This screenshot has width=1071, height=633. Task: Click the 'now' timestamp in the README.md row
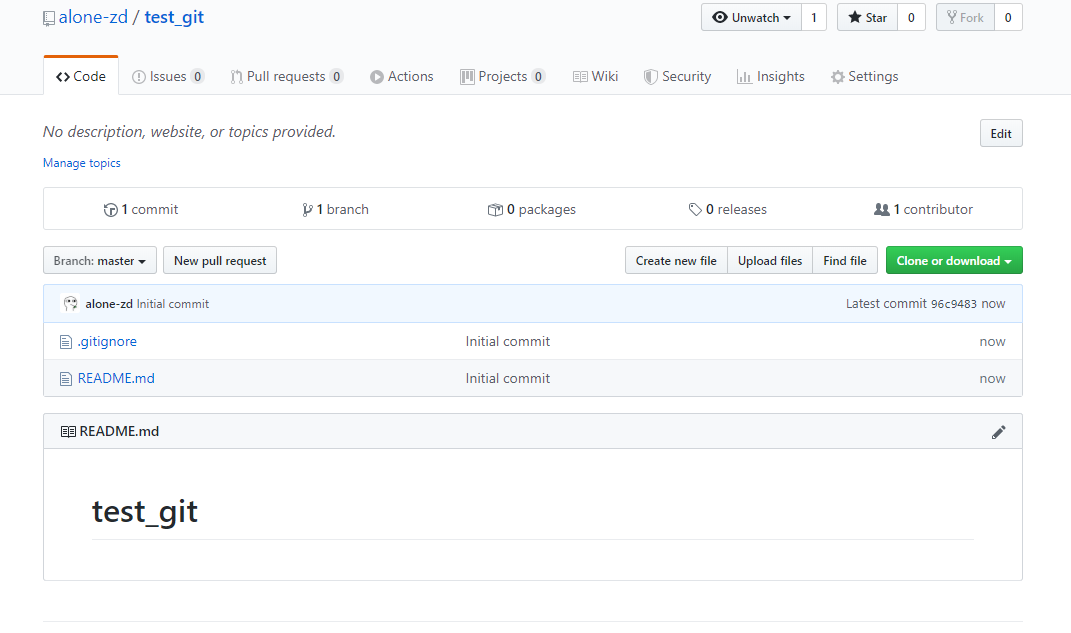coord(992,378)
